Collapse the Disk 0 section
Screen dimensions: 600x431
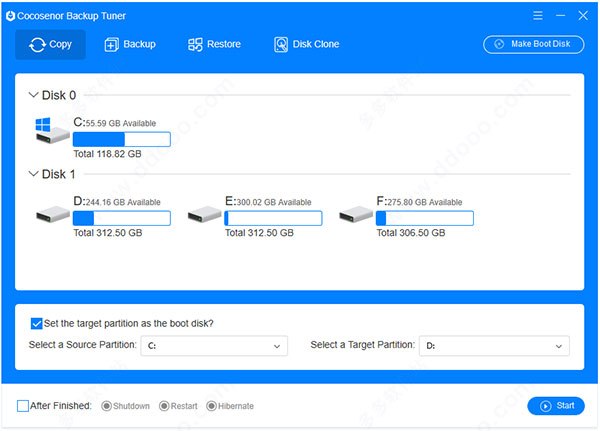tap(33, 95)
